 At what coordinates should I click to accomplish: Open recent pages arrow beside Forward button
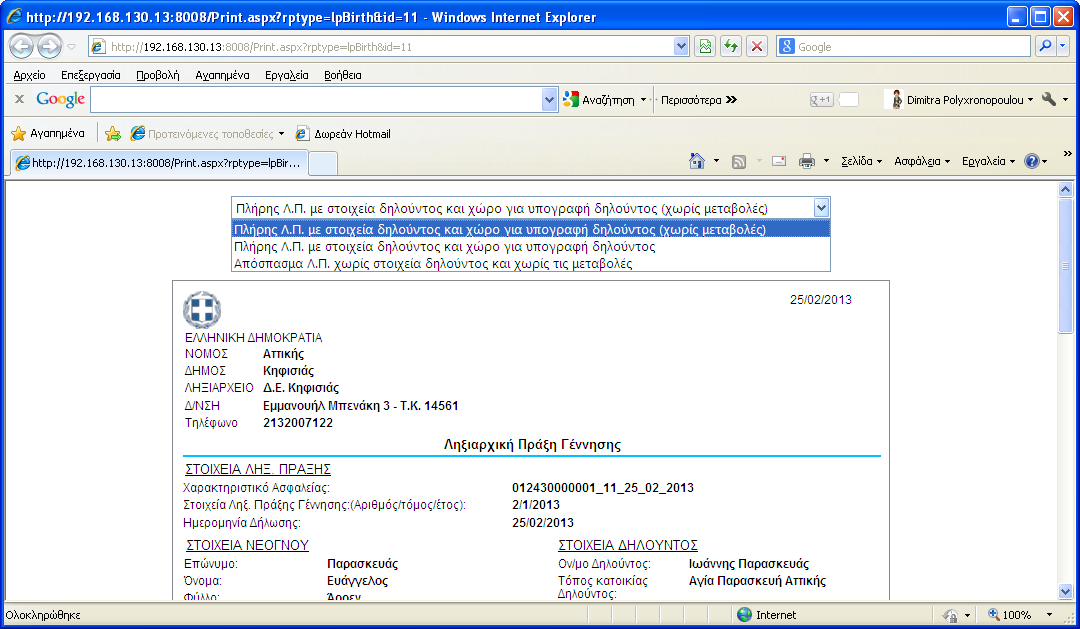(72, 47)
